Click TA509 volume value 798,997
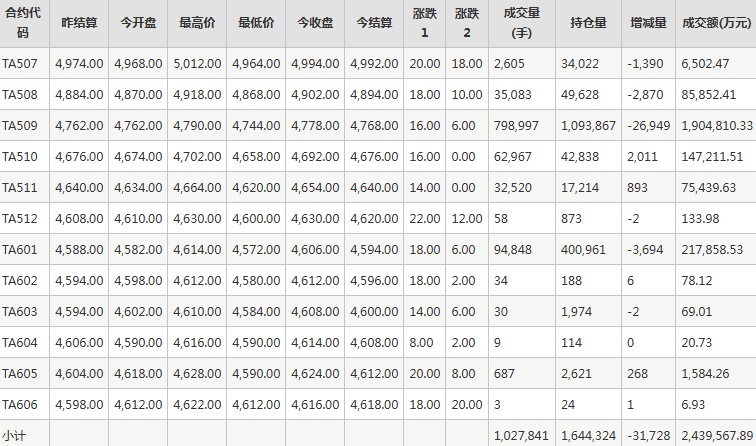Screen dimensions: 756x446 (x=516, y=126)
